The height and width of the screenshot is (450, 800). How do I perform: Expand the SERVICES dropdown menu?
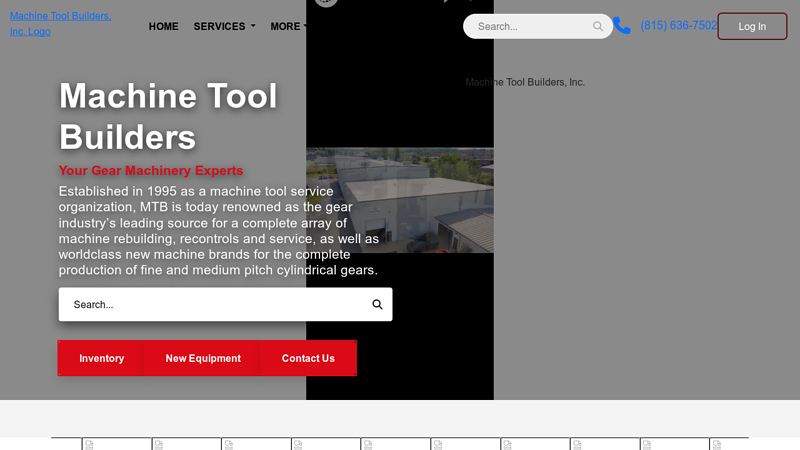tap(224, 26)
